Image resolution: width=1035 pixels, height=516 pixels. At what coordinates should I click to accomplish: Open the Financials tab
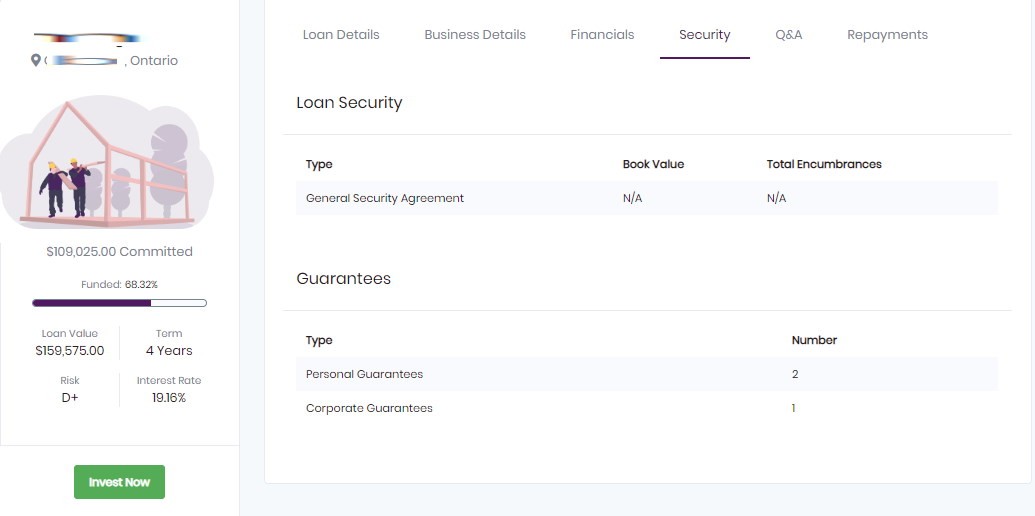pyautogui.click(x=602, y=35)
